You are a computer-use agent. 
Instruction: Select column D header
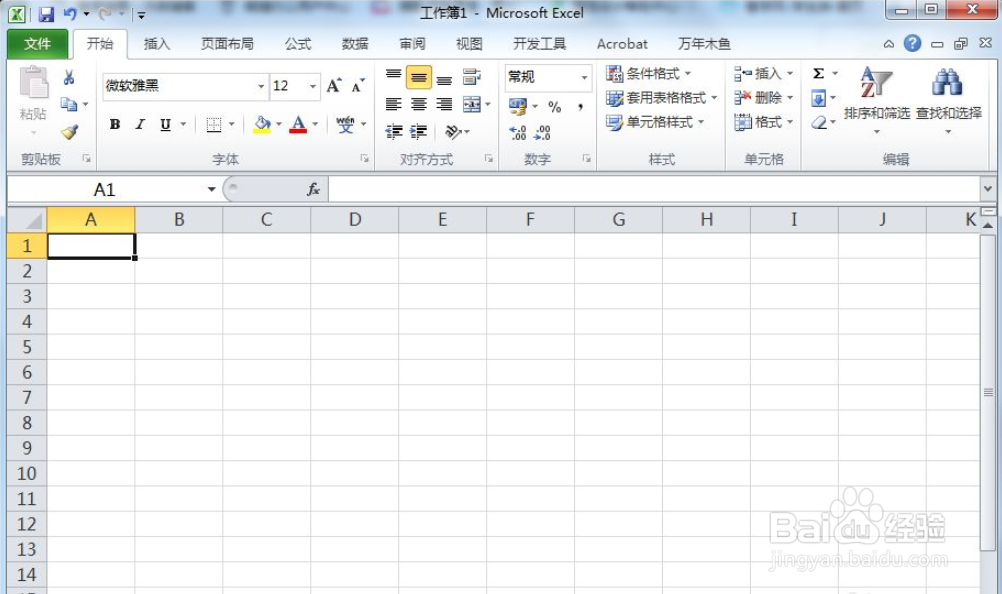(x=355, y=220)
